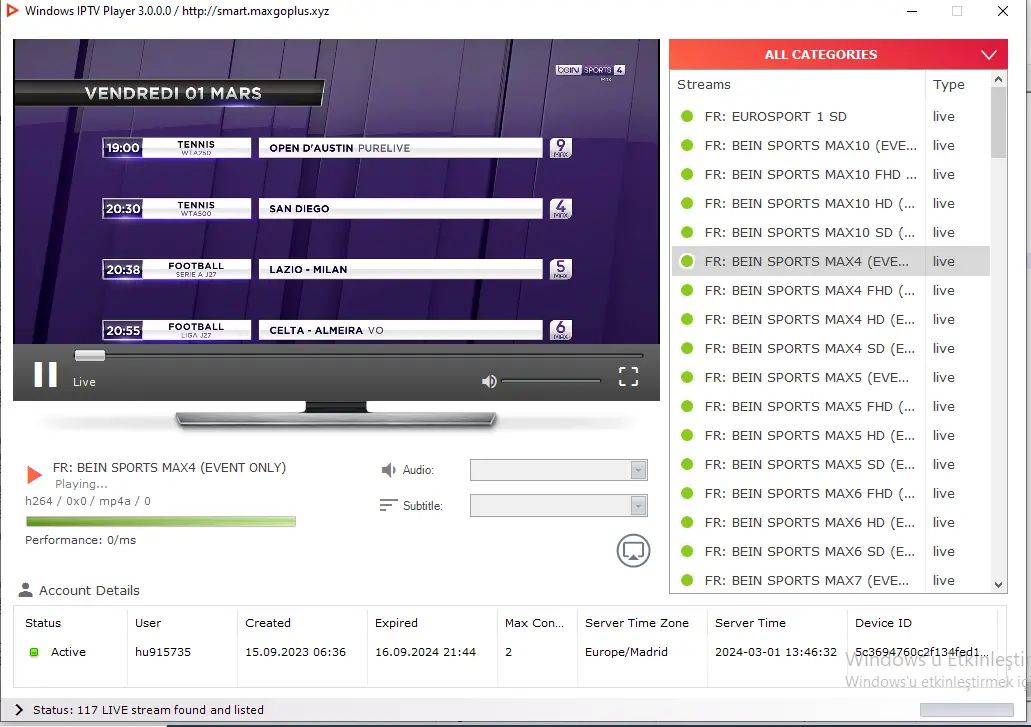1031x727 pixels.
Task: Select FR: BEIN SPORTS MAX5 (EVE... stream
Action: coord(830,377)
